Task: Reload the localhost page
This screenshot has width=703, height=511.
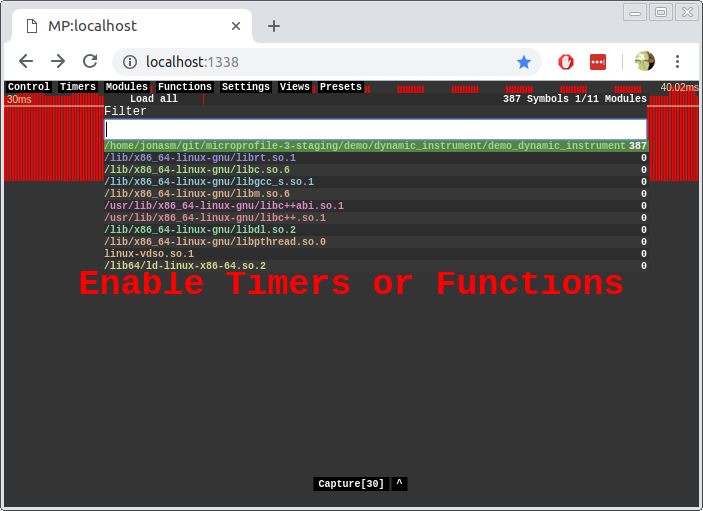Action: click(90, 61)
